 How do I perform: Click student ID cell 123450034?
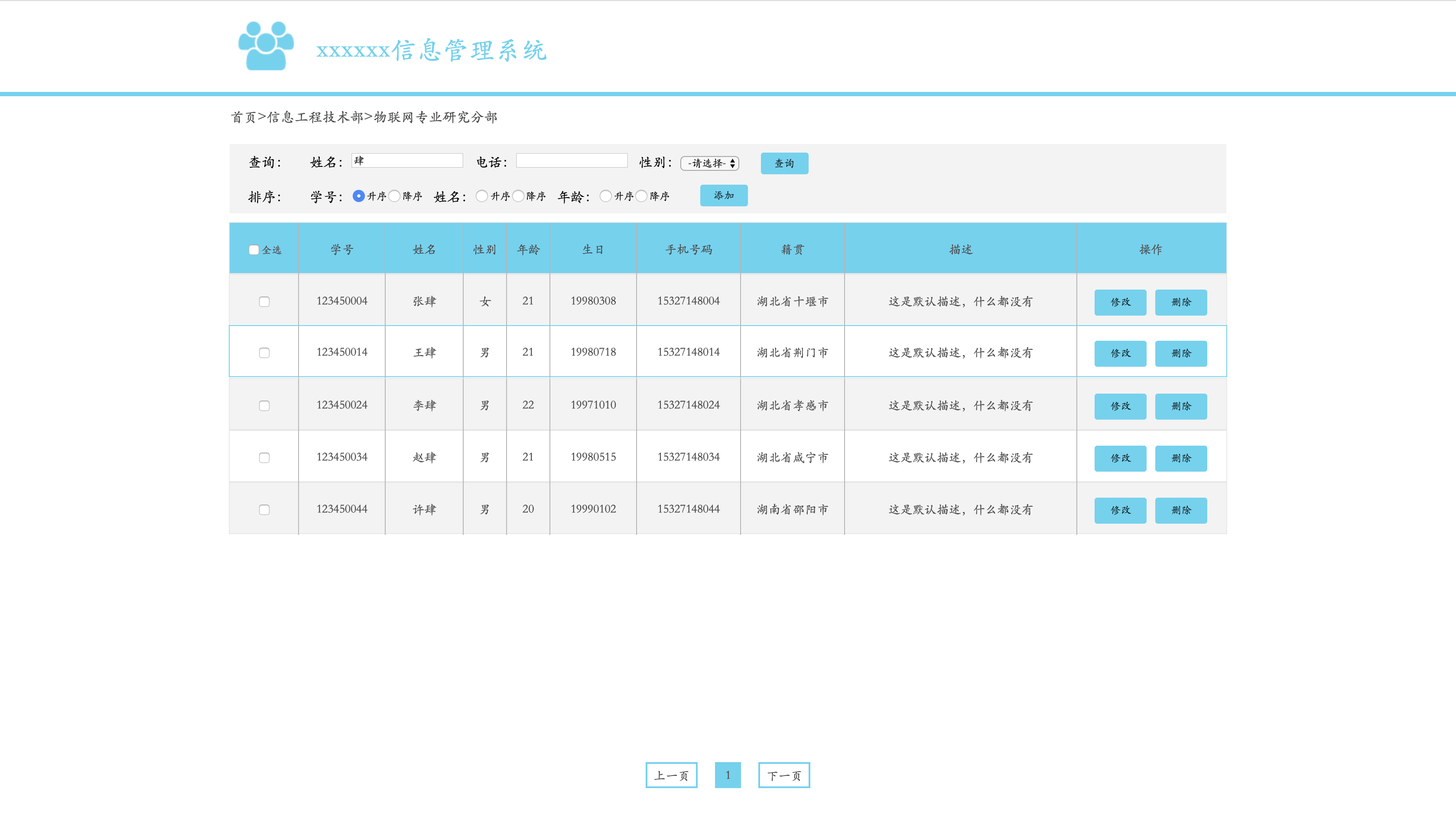click(342, 457)
